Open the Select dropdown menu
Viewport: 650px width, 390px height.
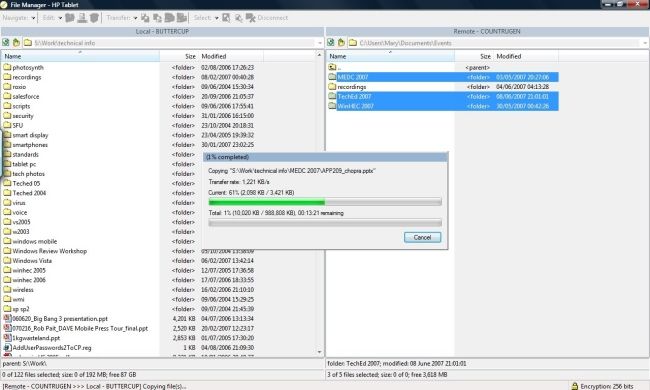[206, 18]
